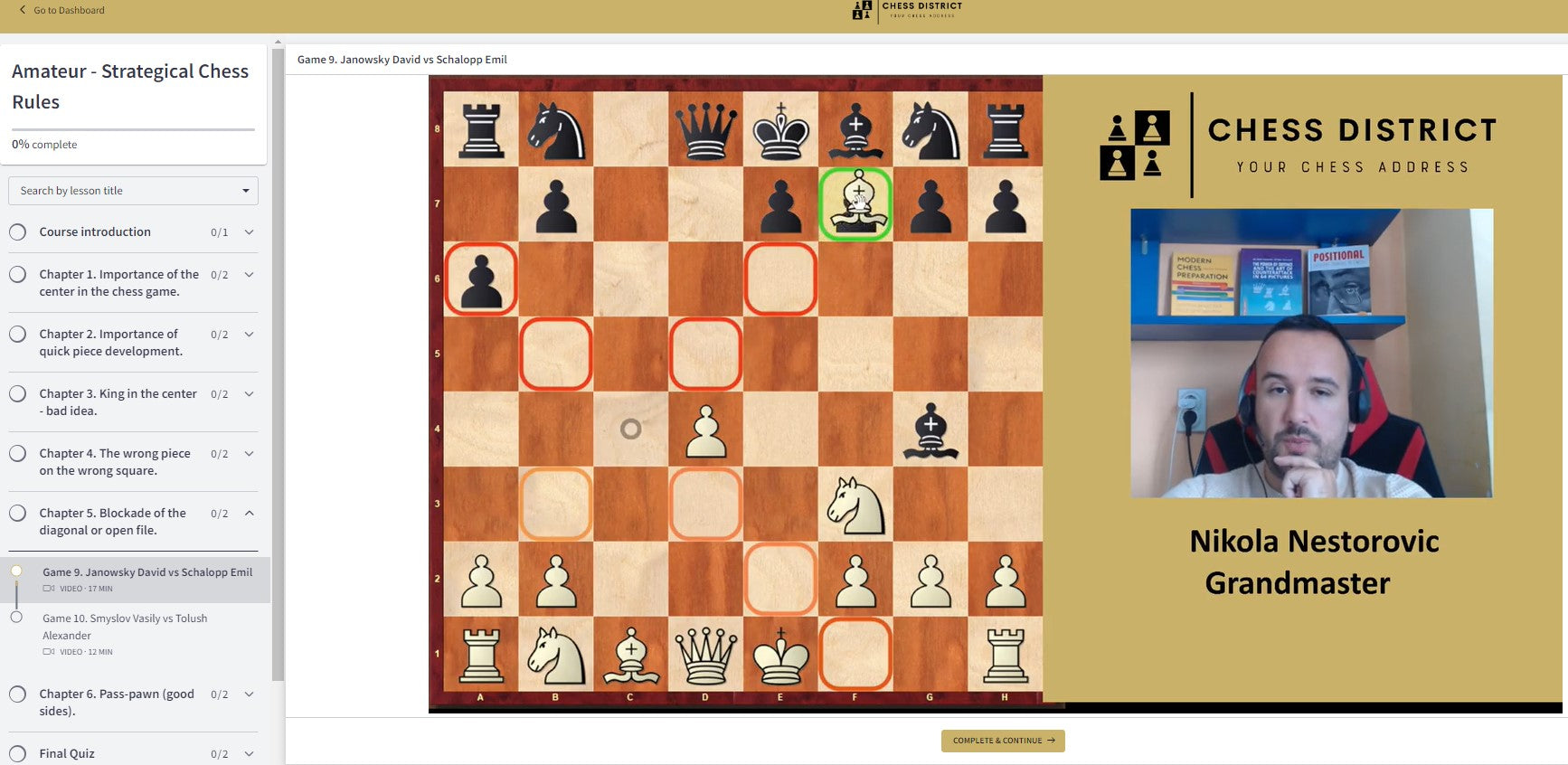Toggle Chapter 6 completion circle
This screenshot has width=1568, height=765.
point(17,694)
